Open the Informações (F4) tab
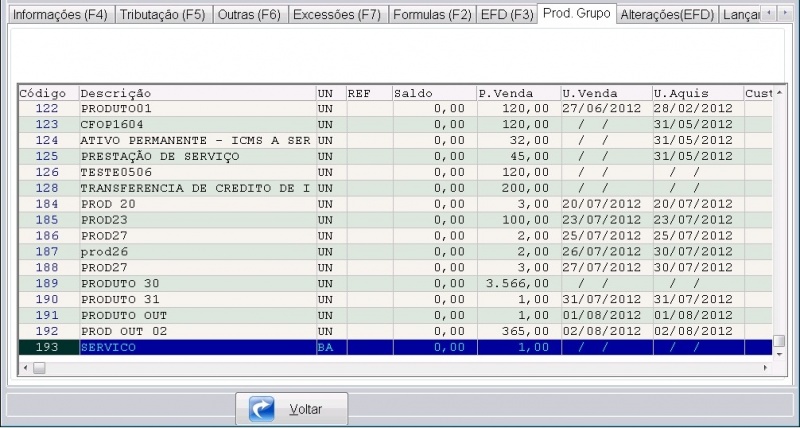The image size is (800, 428). (x=58, y=16)
